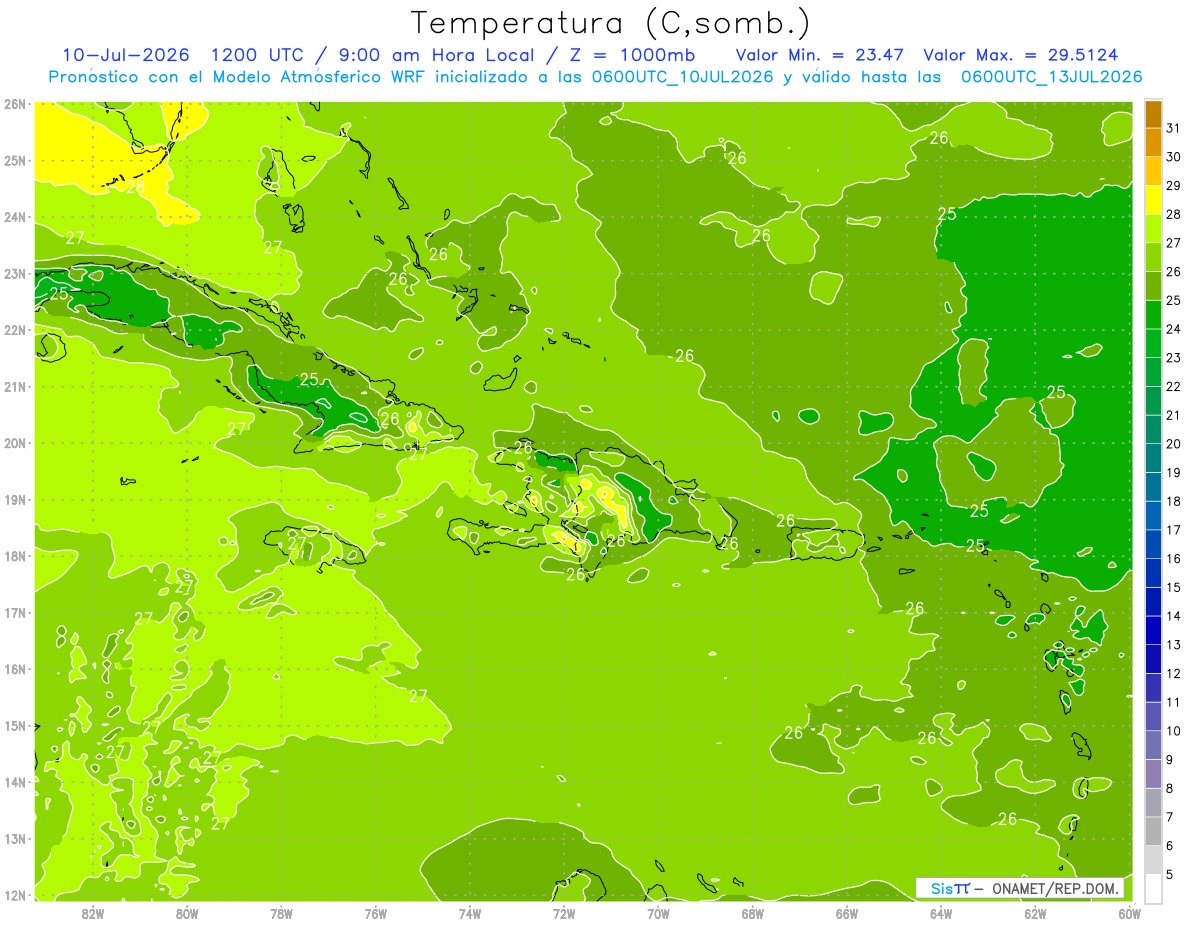This screenshot has width=1200, height=927.
Task: Click the "12N" latitude axis label
Action: [15, 895]
